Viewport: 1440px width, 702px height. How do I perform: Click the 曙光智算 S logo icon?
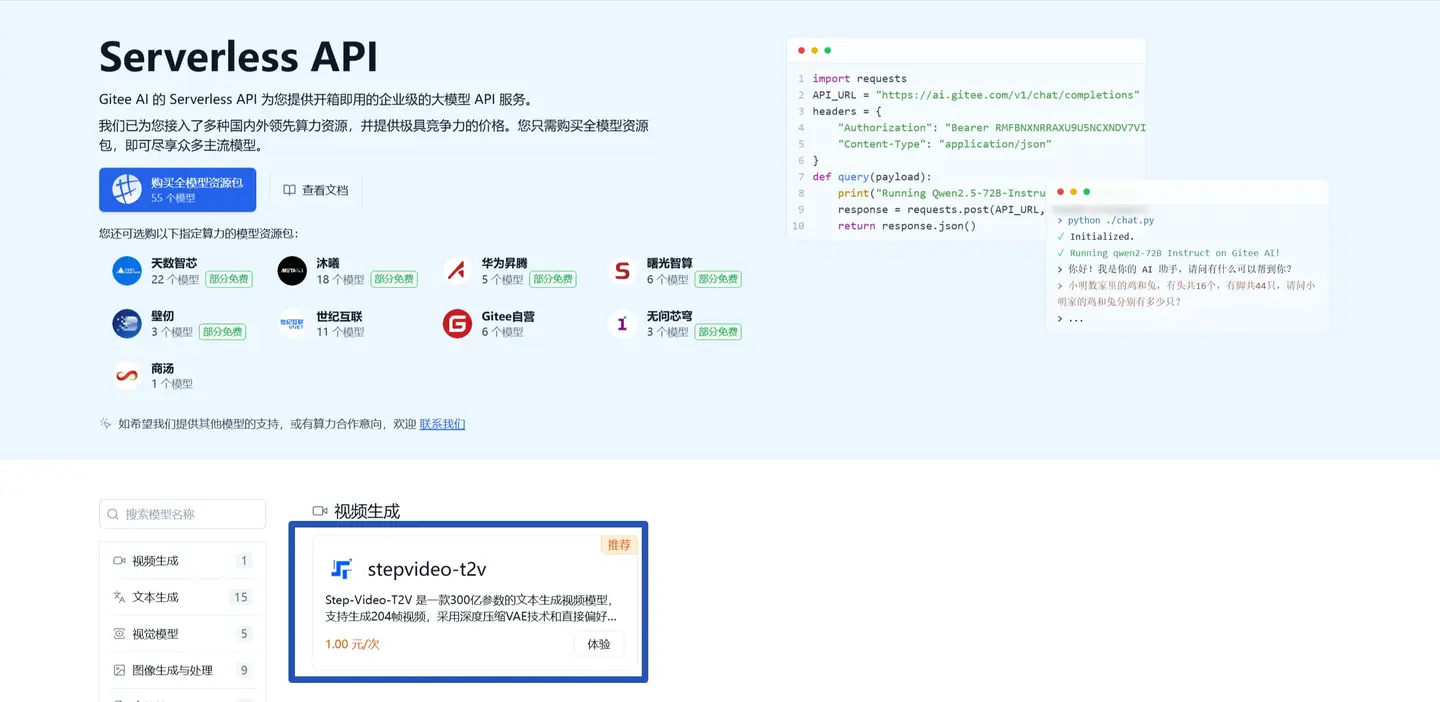(622, 270)
